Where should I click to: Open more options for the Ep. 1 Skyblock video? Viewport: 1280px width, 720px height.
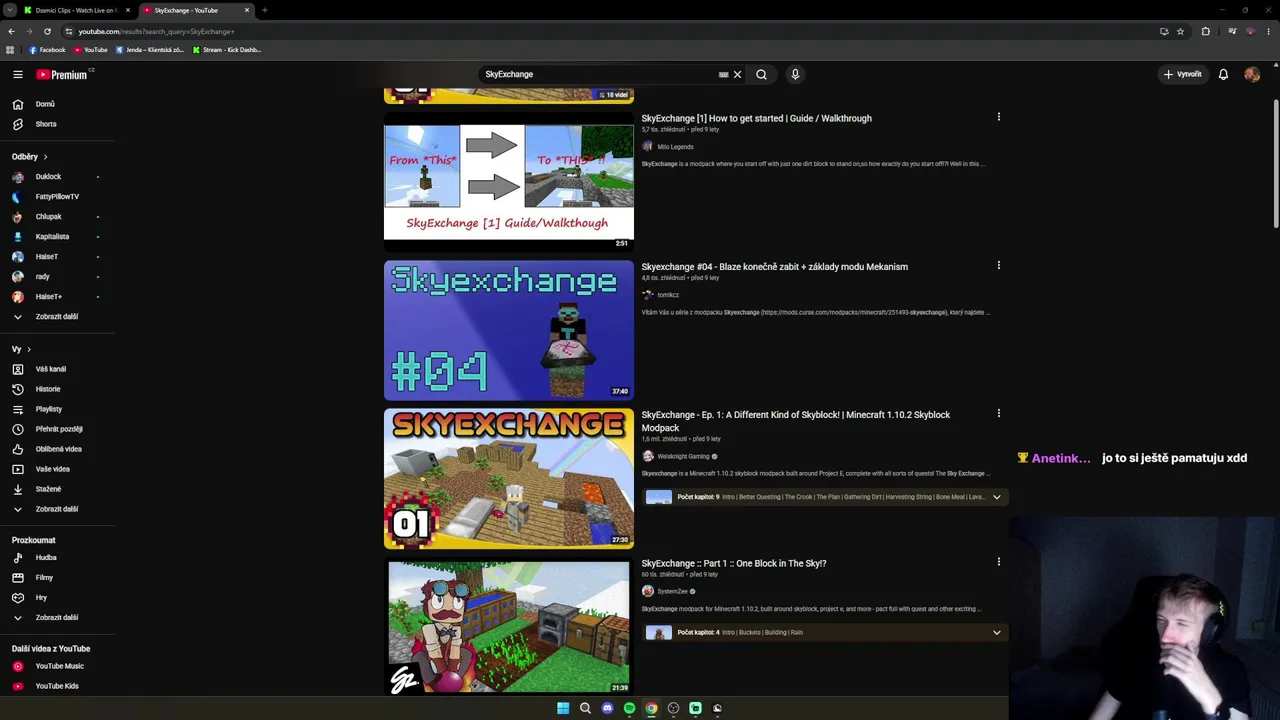(998, 413)
